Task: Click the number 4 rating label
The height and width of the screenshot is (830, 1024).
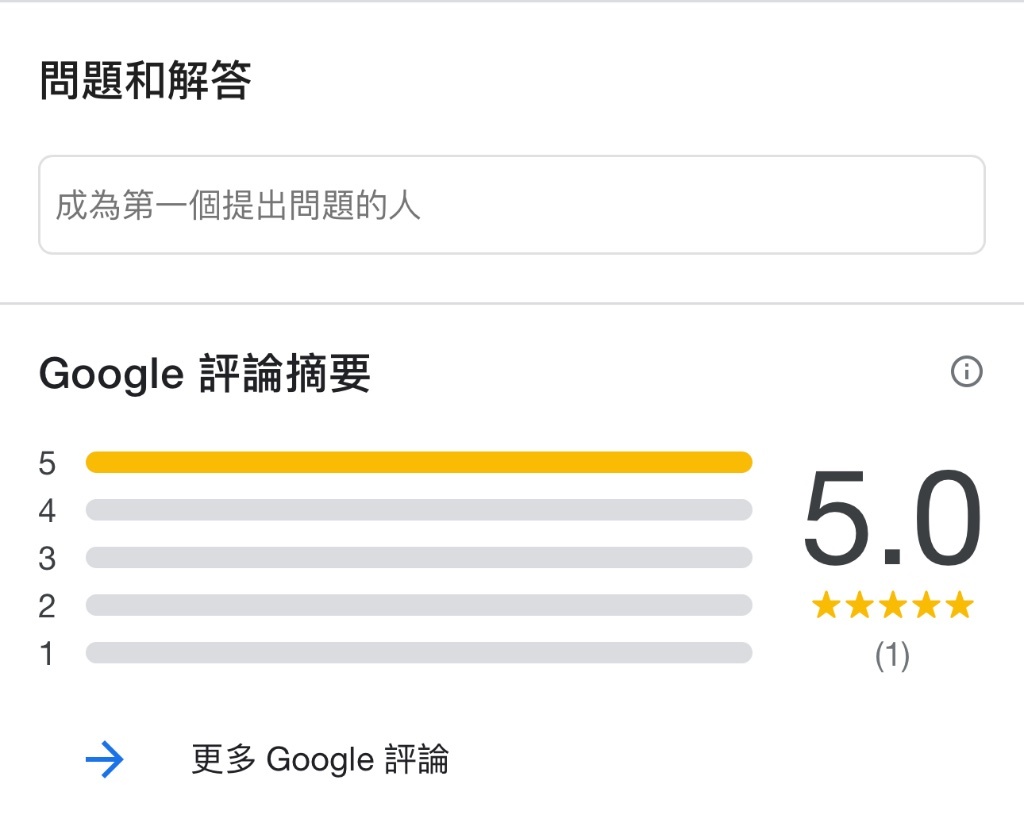Action: coord(47,511)
